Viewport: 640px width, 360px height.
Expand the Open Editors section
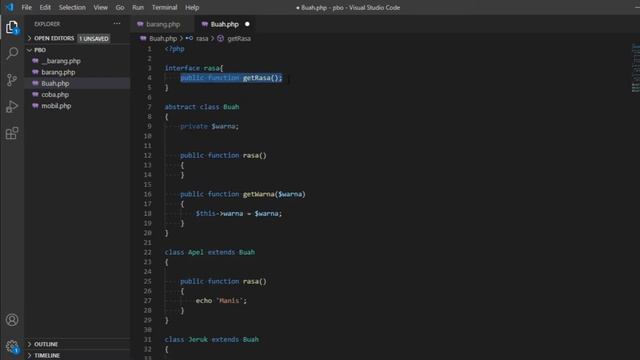(x=54, y=38)
